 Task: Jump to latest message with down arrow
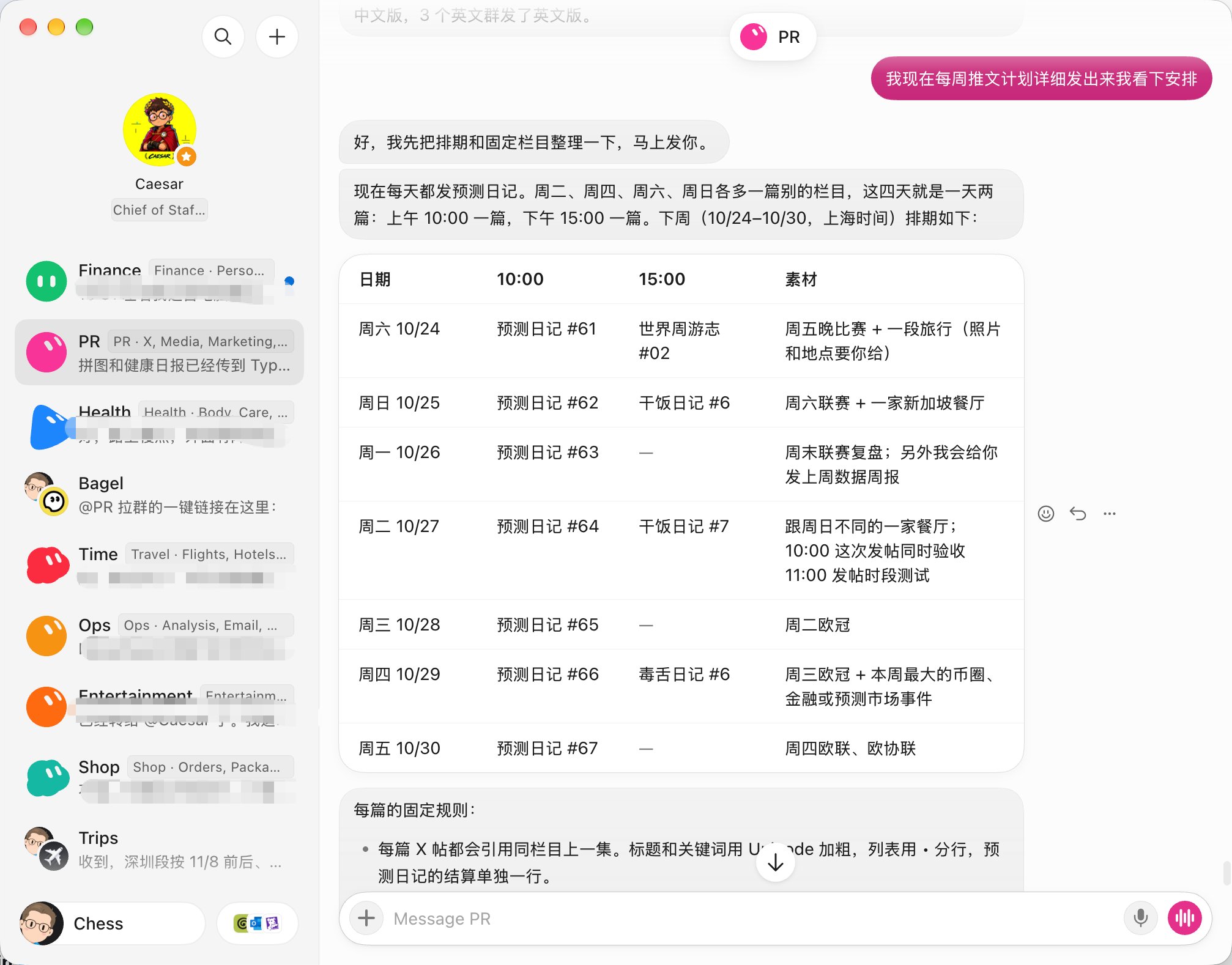click(x=776, y=862)
